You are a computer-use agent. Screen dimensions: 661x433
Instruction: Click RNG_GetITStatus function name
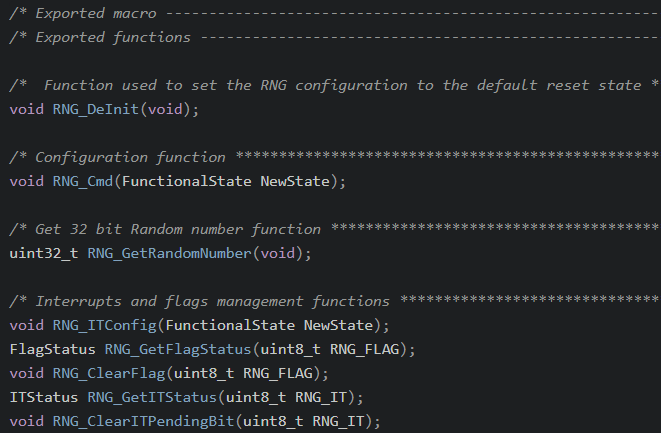point(152,398)
